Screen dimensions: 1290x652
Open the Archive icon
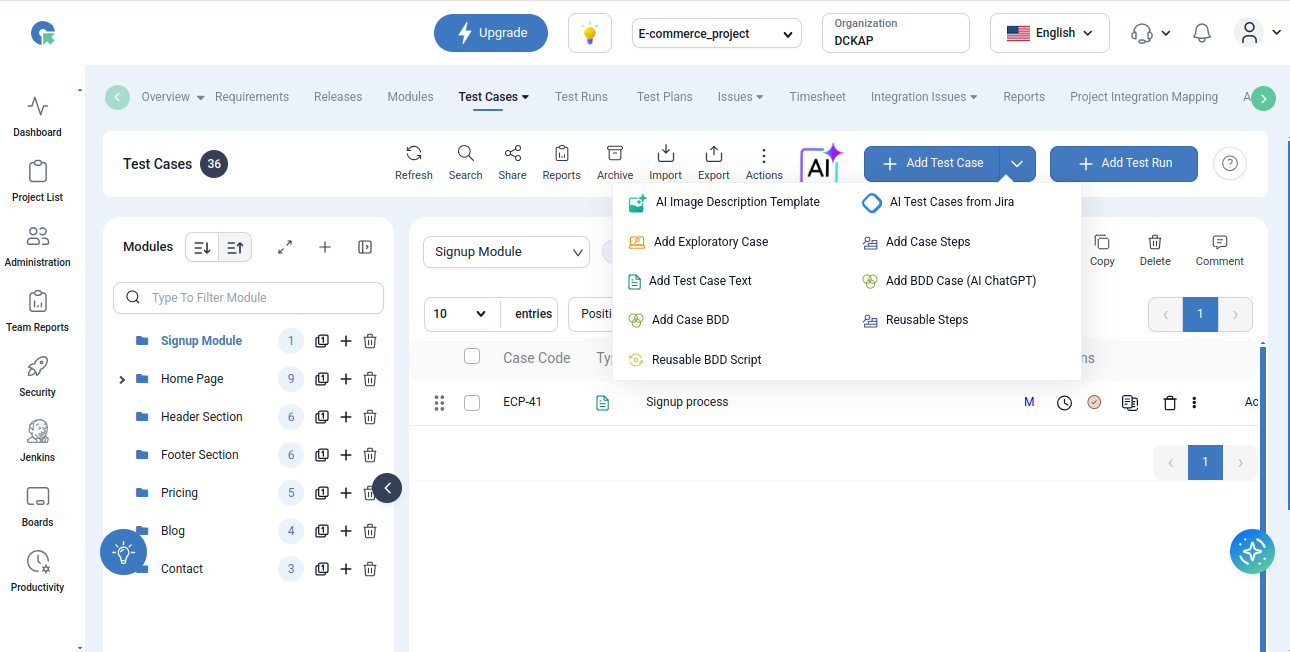point(615,163)
